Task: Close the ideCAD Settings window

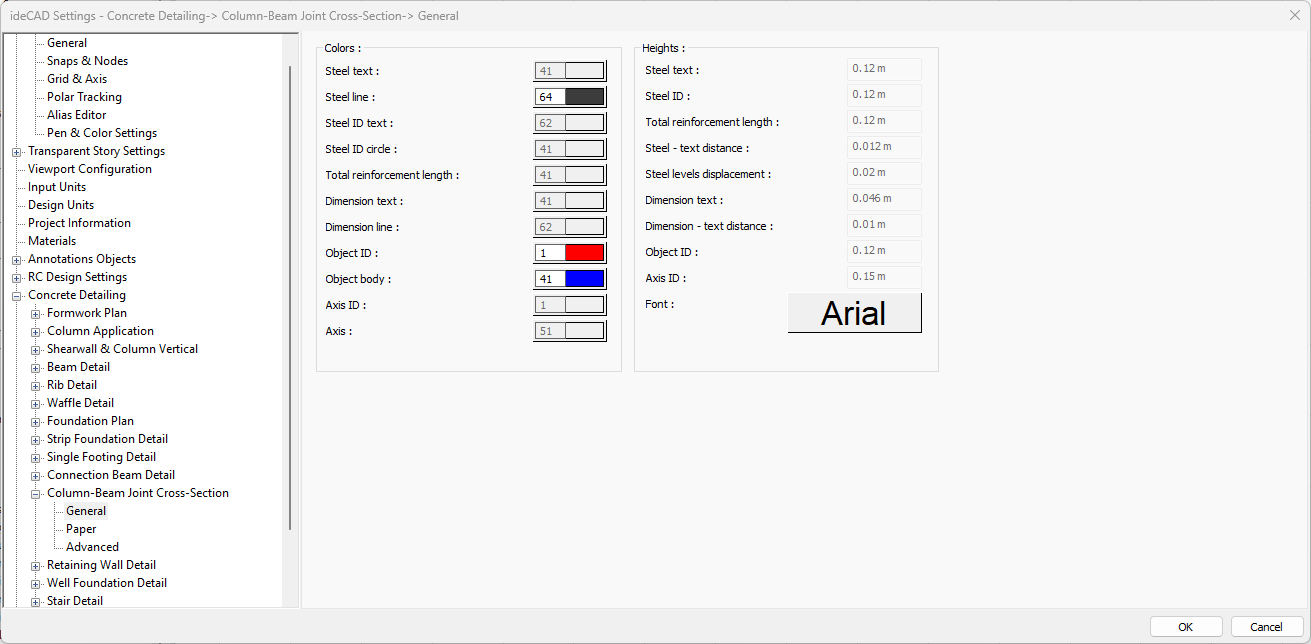Action: pos(1295,15)
